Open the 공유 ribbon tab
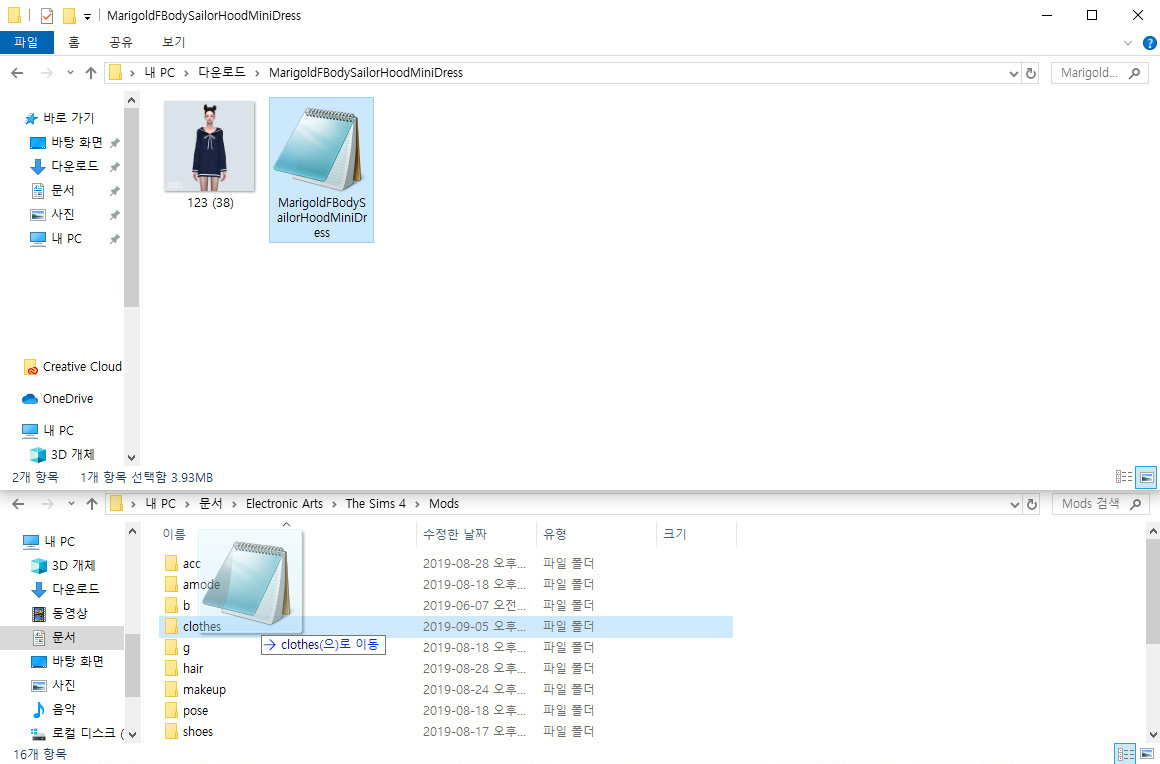The height and width of the screenshot is (764, 1160). pyautogui.click(x=121, y=43)
